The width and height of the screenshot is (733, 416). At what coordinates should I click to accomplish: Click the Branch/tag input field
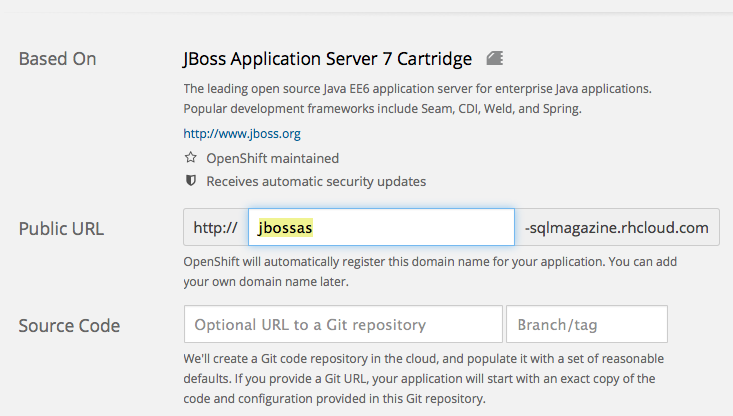587,324
